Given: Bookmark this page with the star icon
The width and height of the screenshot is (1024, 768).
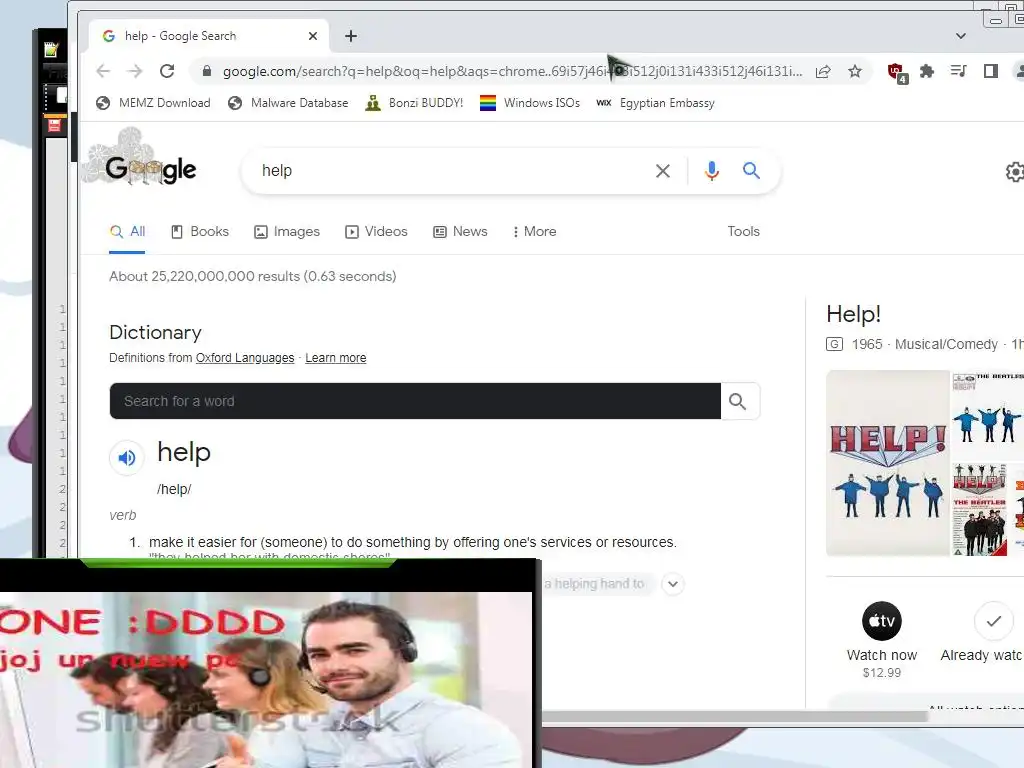Looking at the screenshot, I should [x=855, y=71].
